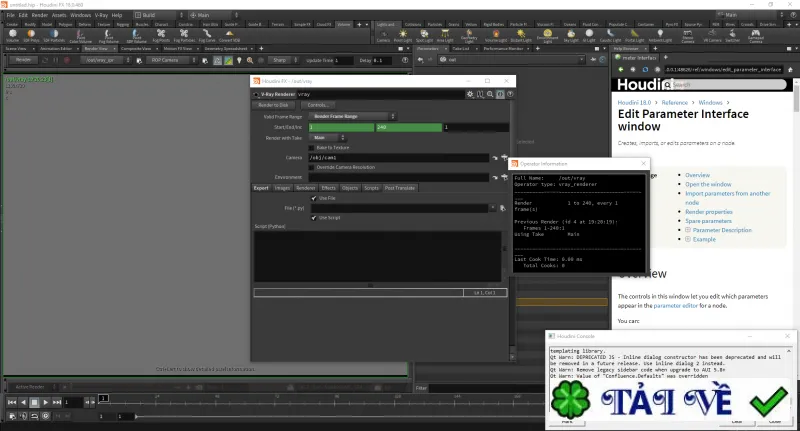Open the gear menu in V-Ray parameters
The image size is (800, 431).
pyautogui.click(x=470, y=94)
